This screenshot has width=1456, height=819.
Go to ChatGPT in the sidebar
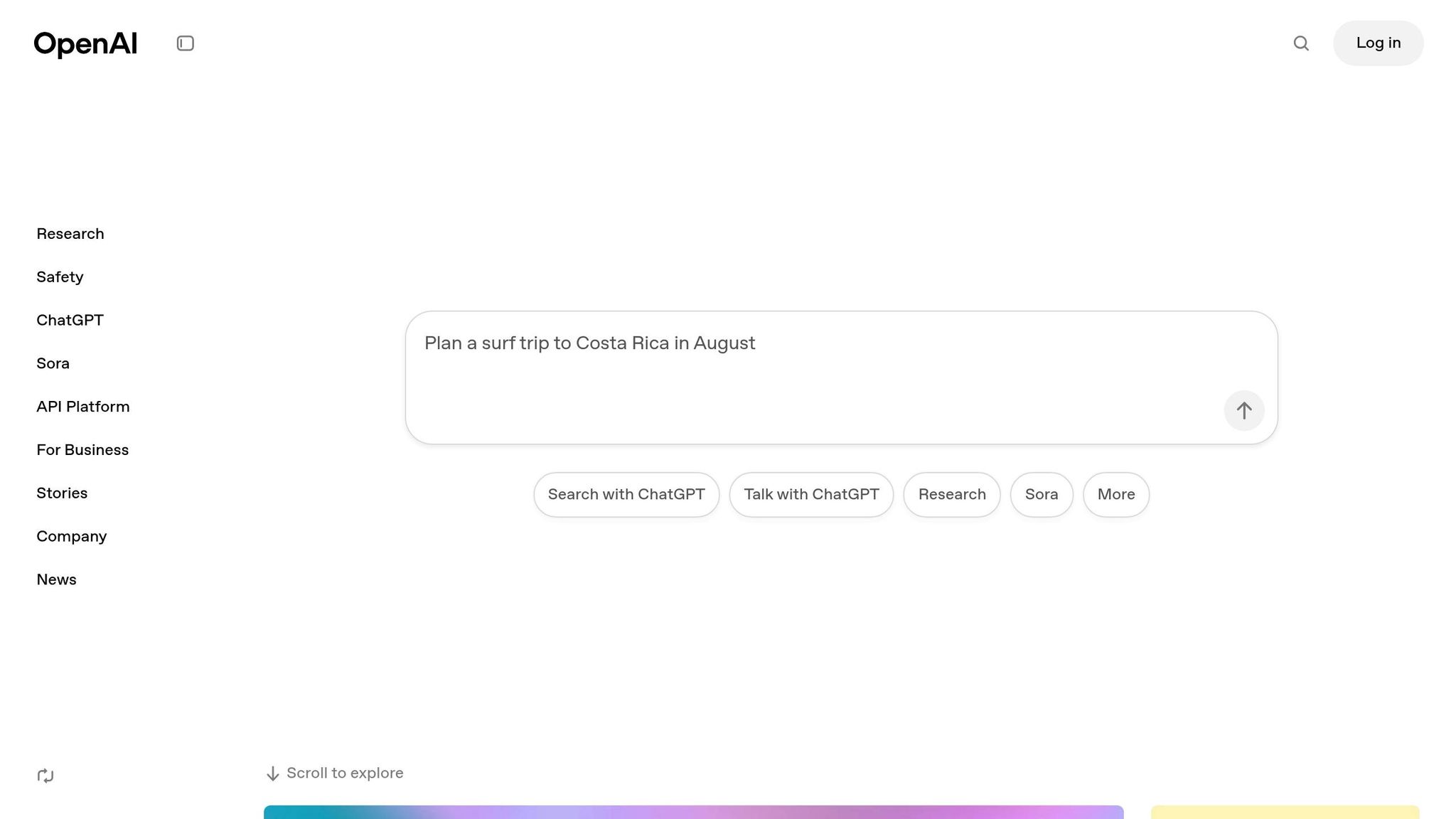70,321
